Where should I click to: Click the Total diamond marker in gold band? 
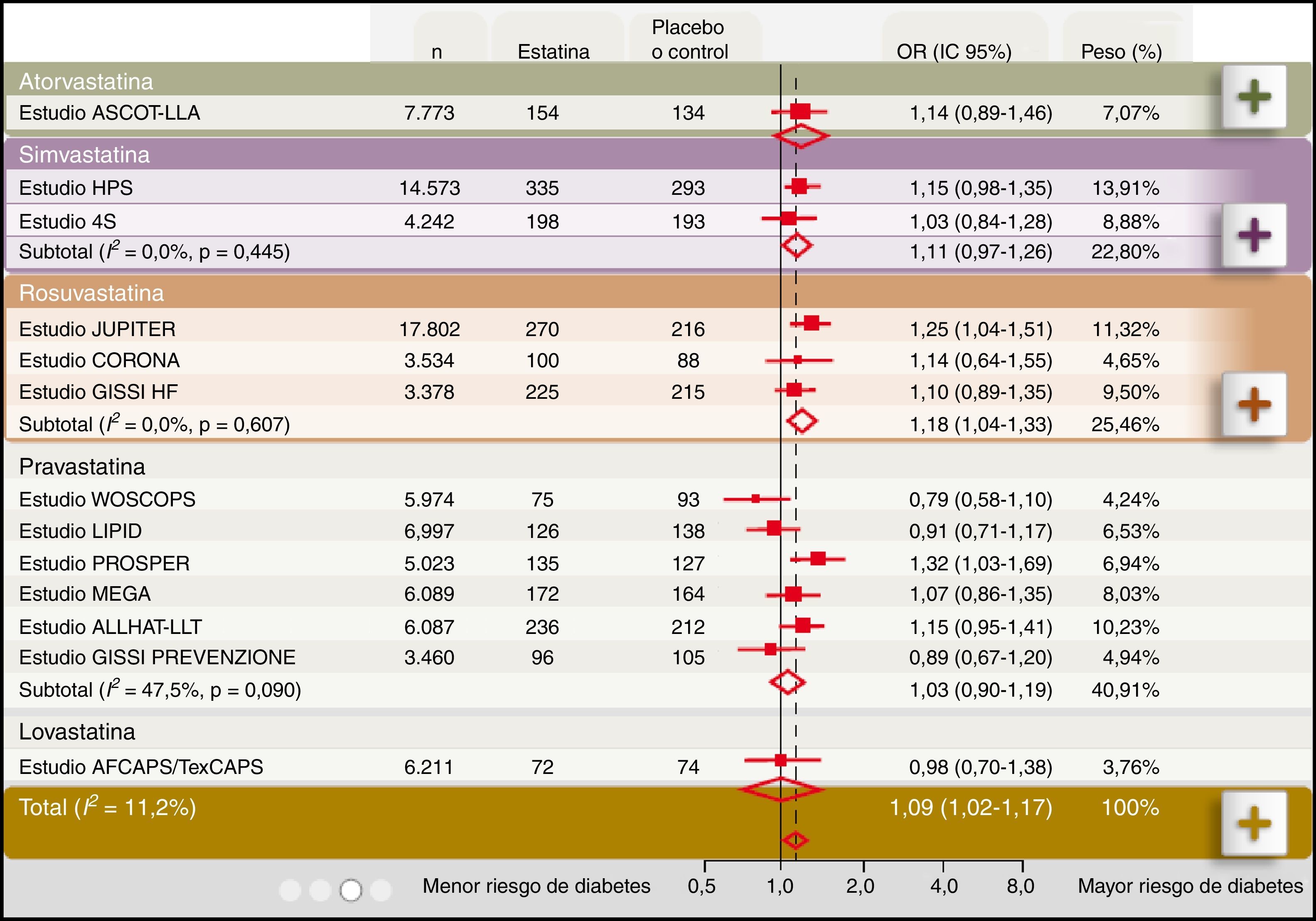tap(795, 840)
